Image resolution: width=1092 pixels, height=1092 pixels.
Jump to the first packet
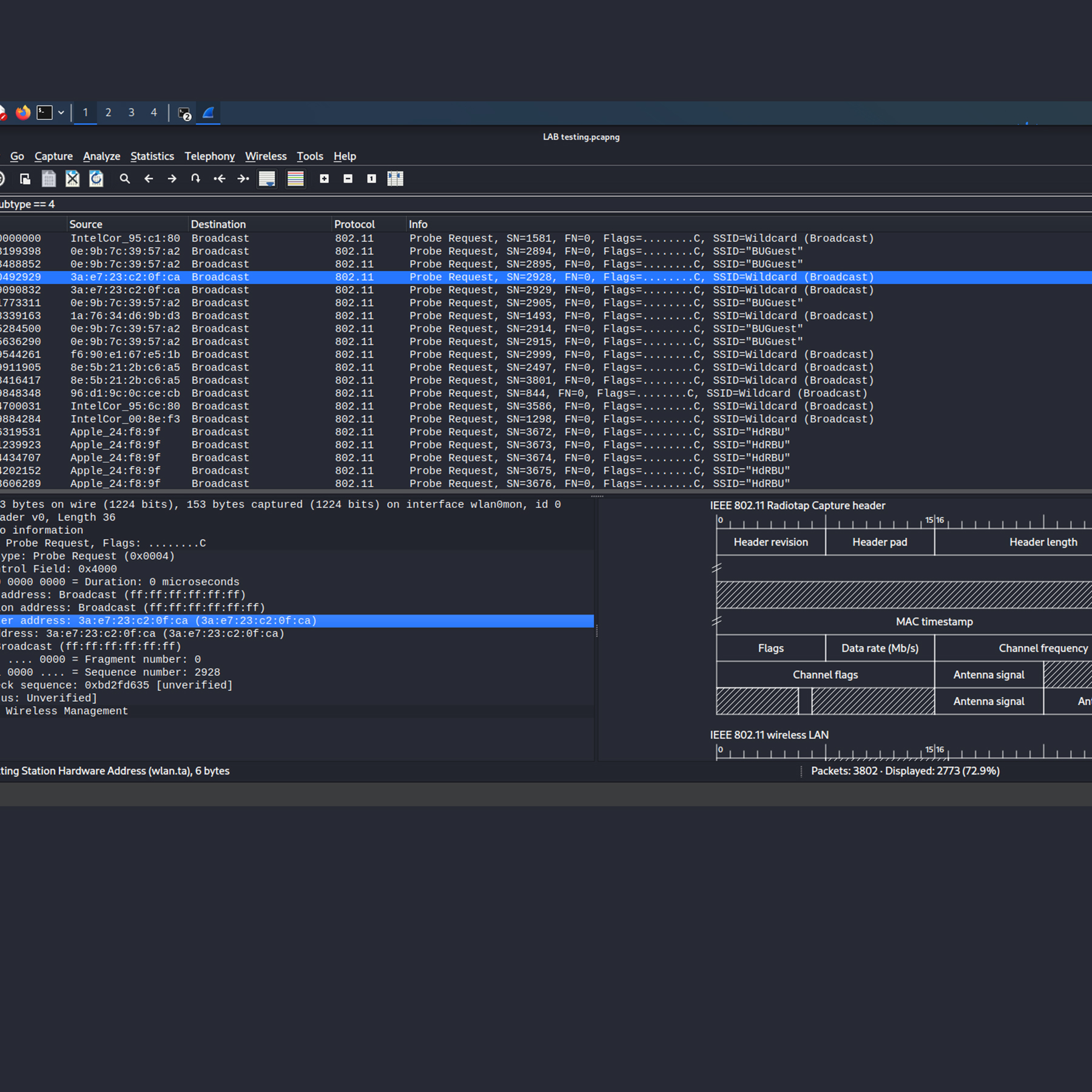pos(220,179)
